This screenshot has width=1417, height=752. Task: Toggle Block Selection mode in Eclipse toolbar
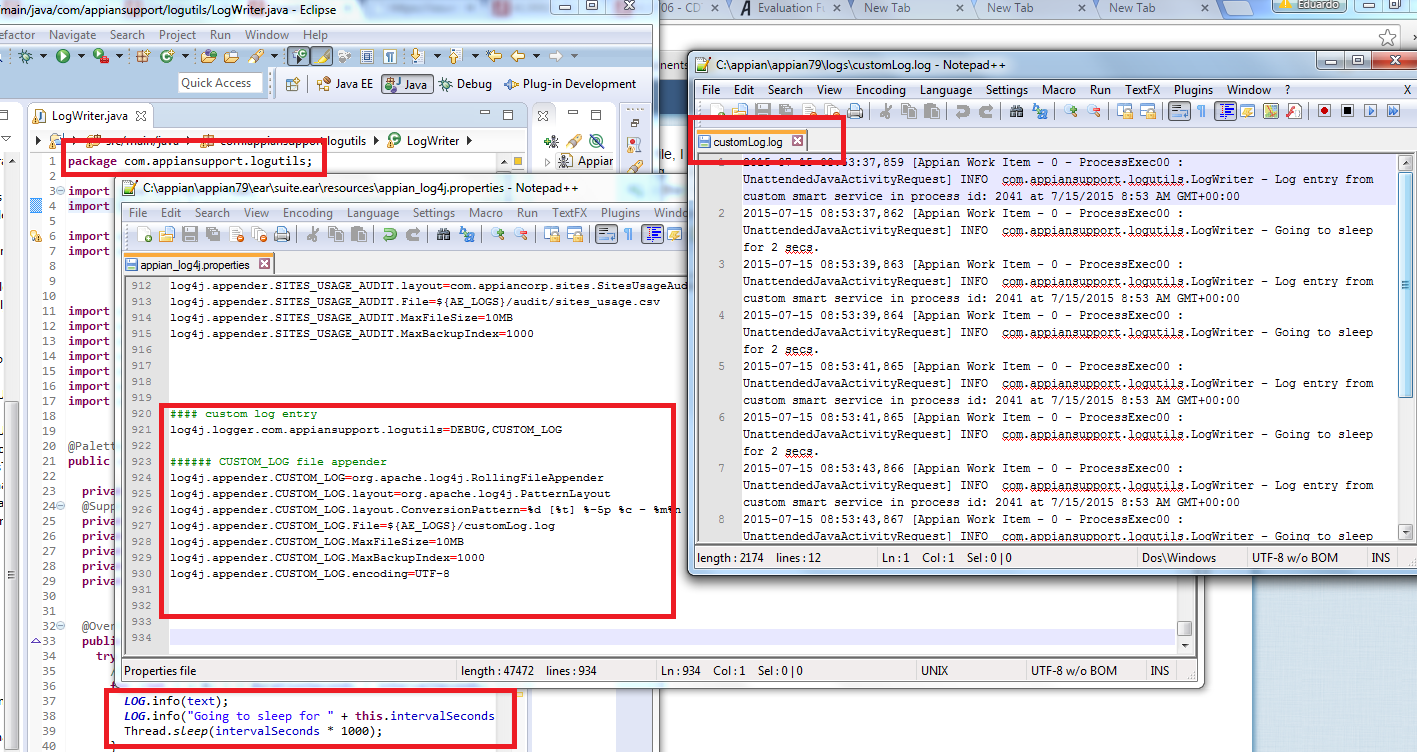coord(367,56)
